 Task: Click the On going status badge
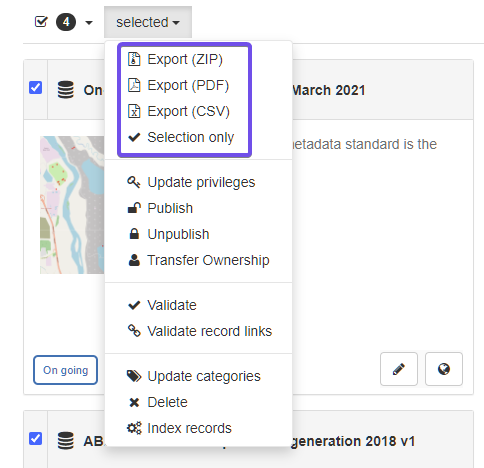[65, 370]
